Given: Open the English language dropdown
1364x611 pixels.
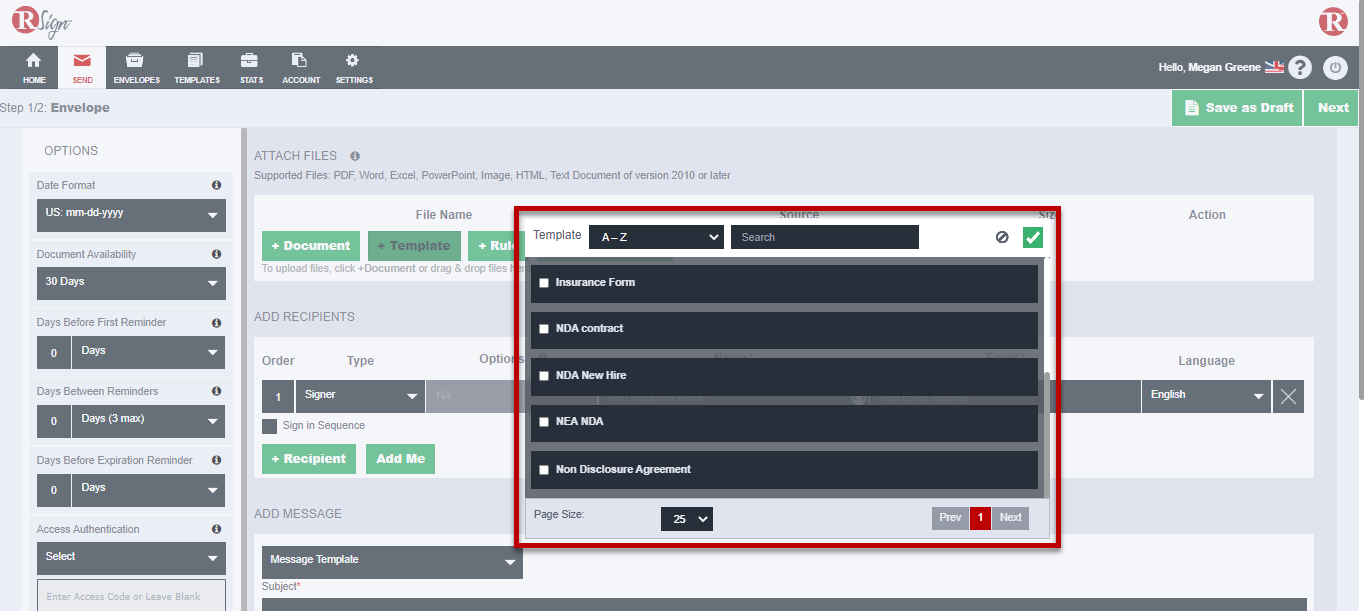Looking at the screenshot, I should [1206, 397].
